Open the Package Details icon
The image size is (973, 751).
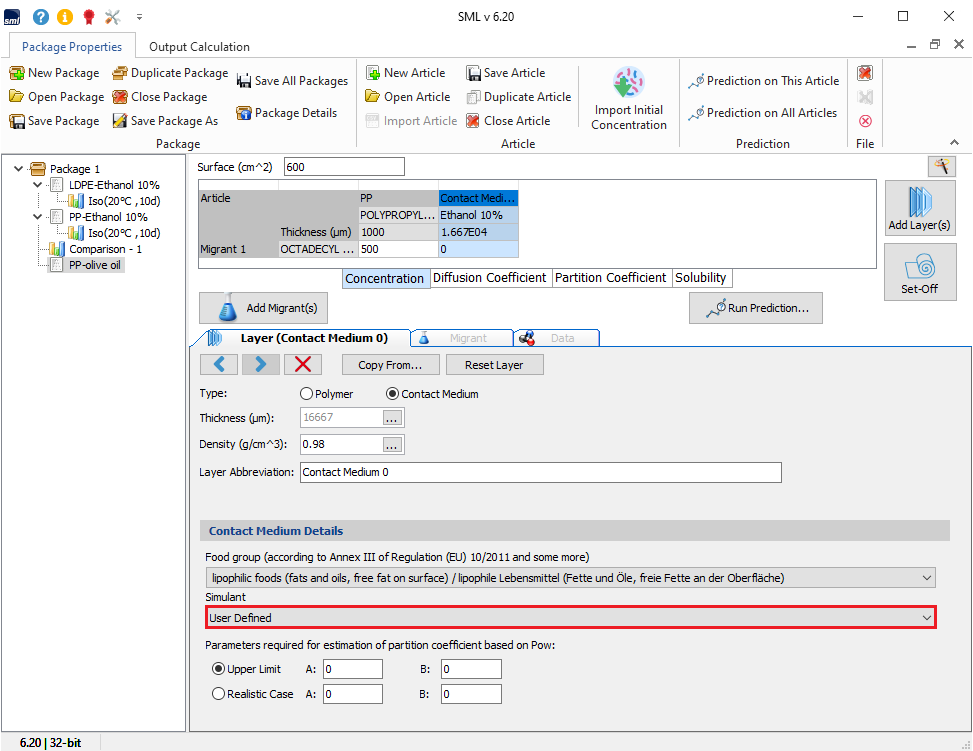pos(243,113)
